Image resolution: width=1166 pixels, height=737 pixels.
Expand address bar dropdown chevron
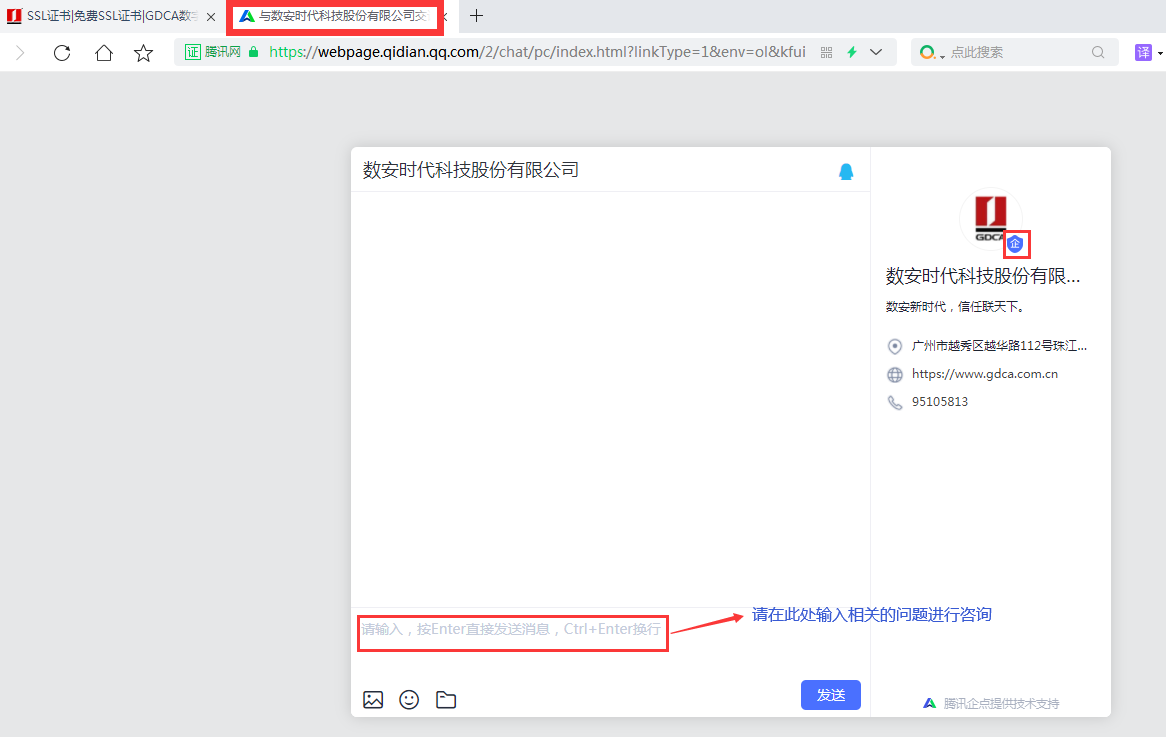click(x=876, y=52)
